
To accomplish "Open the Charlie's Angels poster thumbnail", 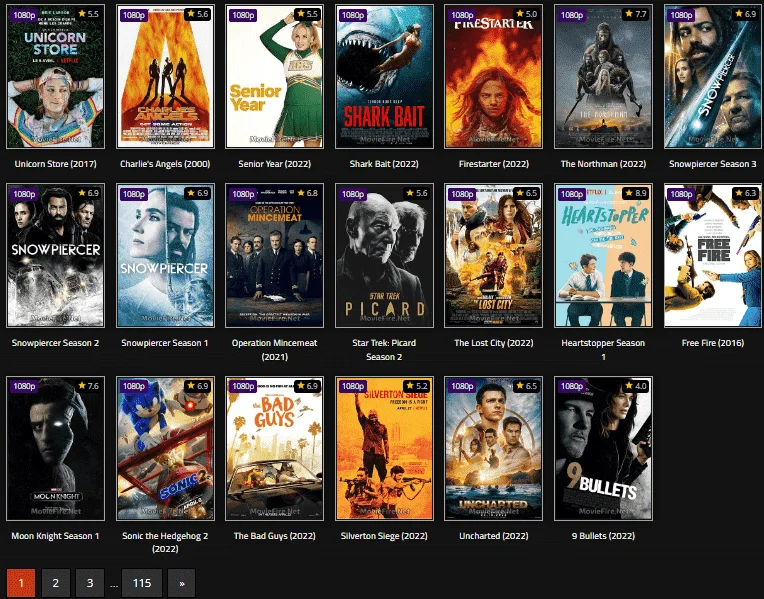I will (x=165, y=77).
